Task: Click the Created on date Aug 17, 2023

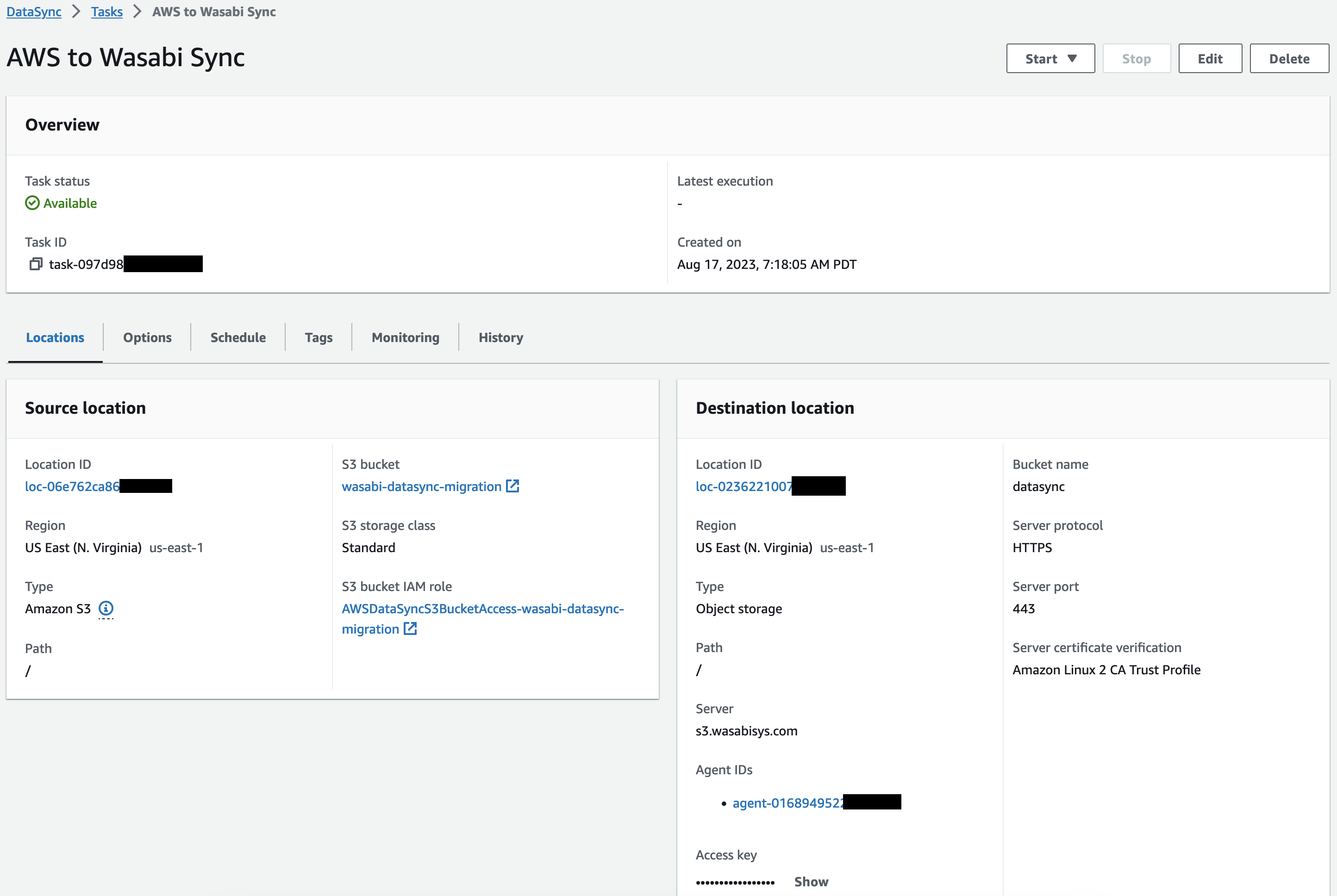Action: click(x=767, y=264)
